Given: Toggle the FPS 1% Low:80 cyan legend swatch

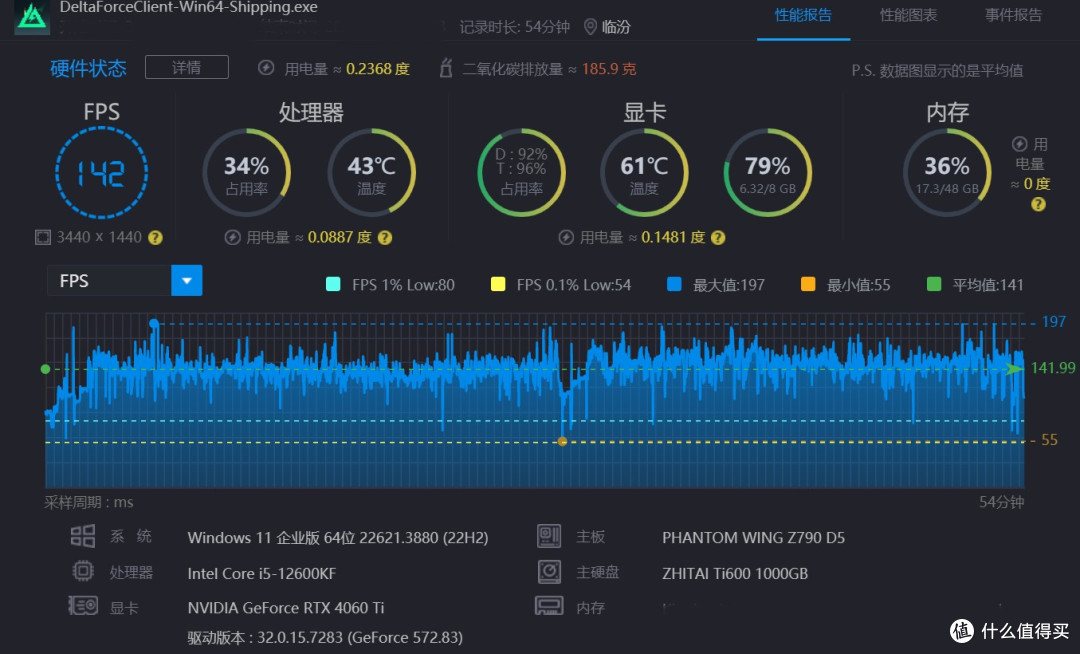Looking at the screenshot, I should click(x=333, y=284).
